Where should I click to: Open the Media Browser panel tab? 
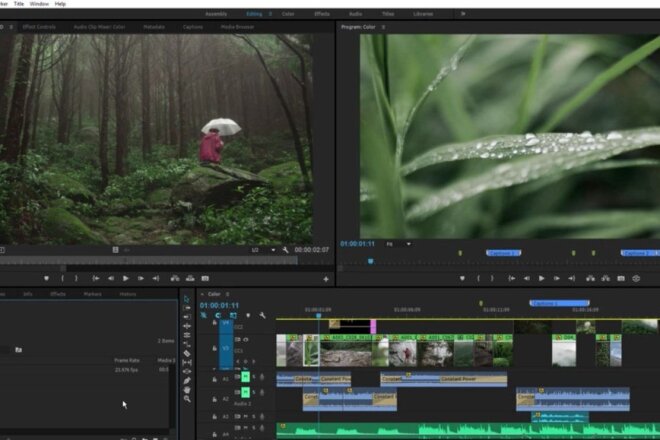[x=237, y=27]
